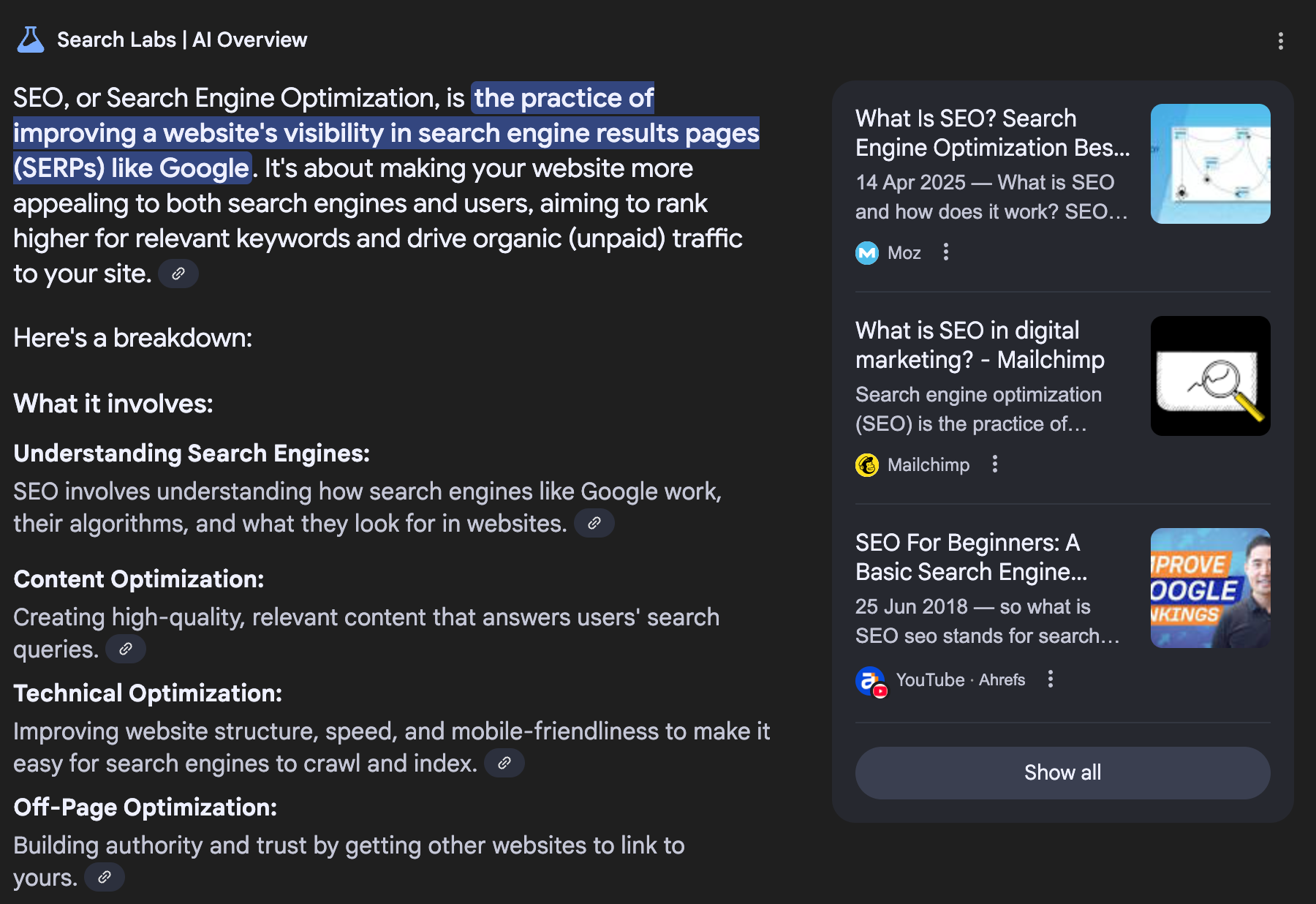1316x904 pixels.
Task: Click the link icon after 'crawl and index.'
Action: pyautogui.click(x=504, y=763)
